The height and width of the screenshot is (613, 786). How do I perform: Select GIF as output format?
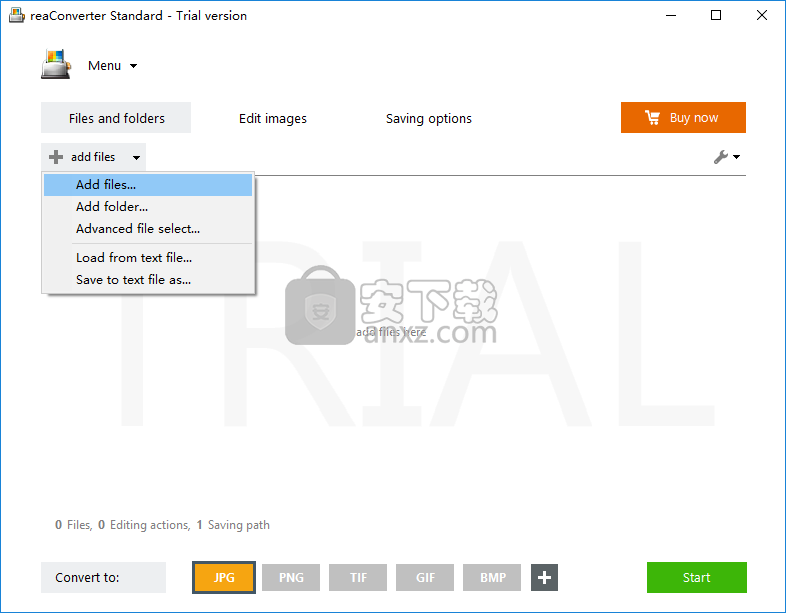pos(425,577)
